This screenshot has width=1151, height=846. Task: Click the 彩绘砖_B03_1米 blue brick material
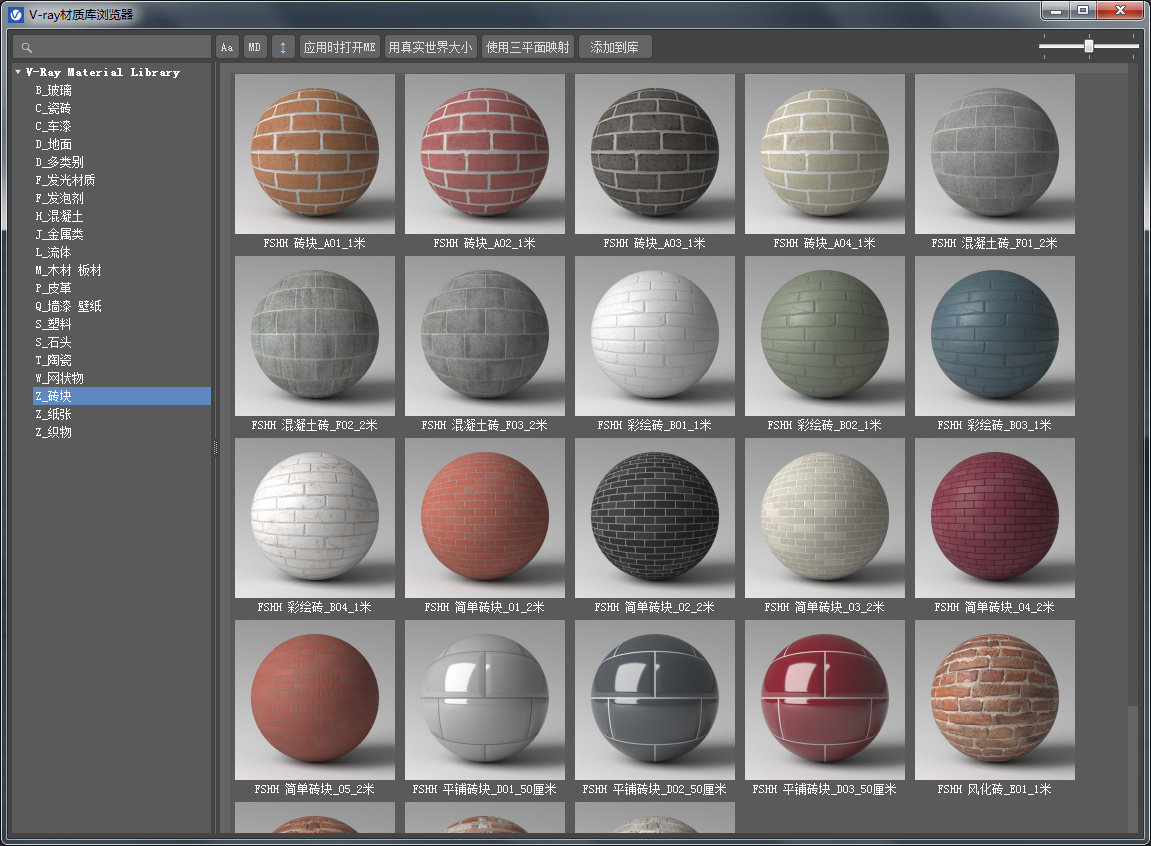coord(995,336)
